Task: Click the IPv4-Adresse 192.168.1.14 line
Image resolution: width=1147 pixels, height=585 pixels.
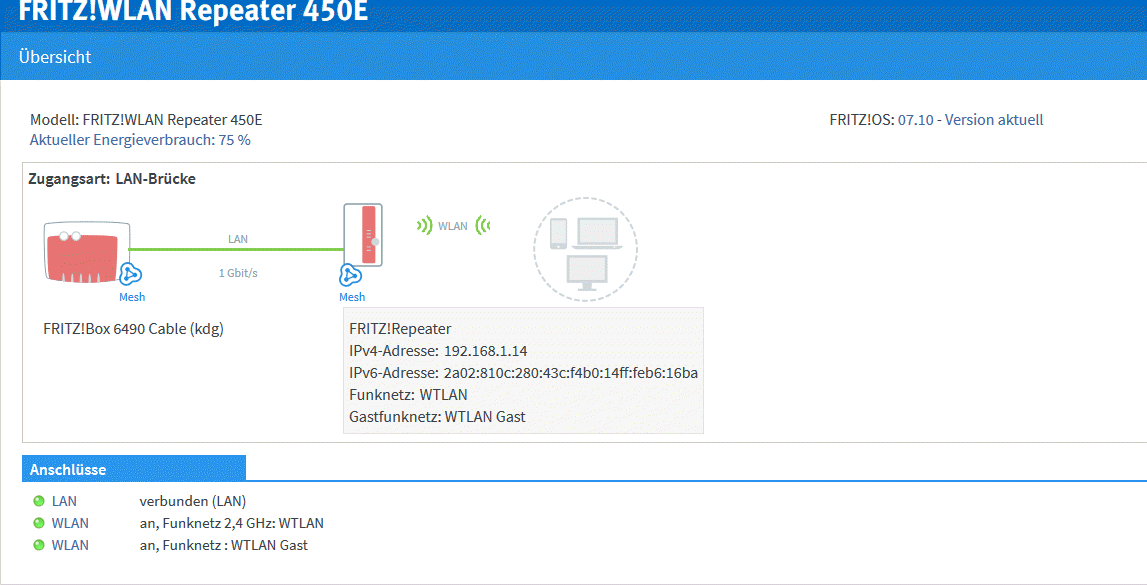Action: [x=438, y=351]
